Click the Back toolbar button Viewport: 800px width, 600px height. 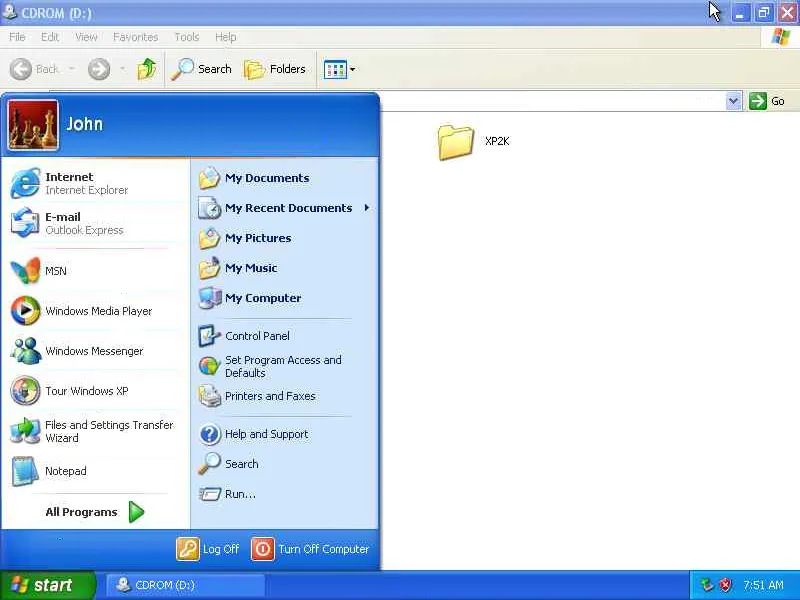pyautogui.click(x=35, y=69)
